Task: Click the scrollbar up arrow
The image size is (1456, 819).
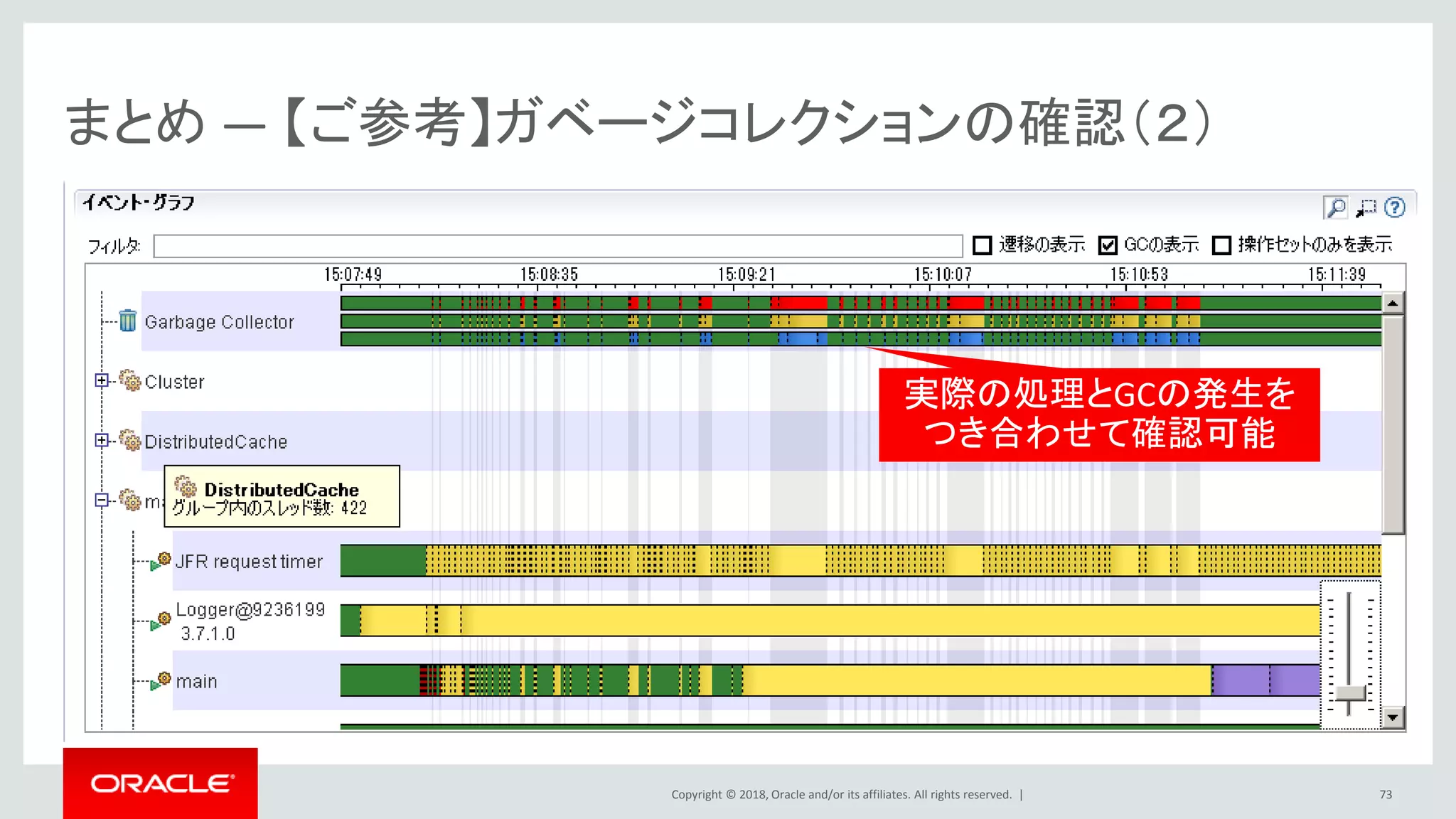Action: pos(1393,304)
